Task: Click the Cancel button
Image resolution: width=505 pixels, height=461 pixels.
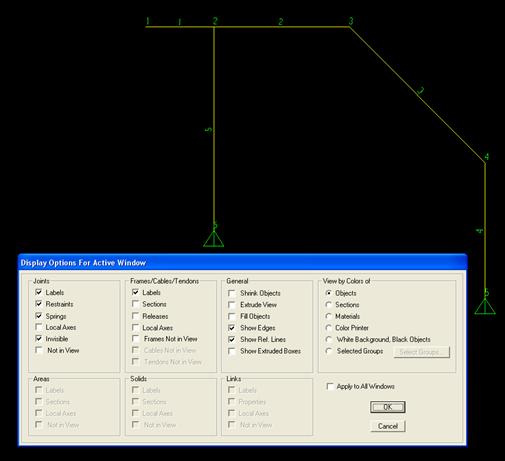Action: pos(388,426)
